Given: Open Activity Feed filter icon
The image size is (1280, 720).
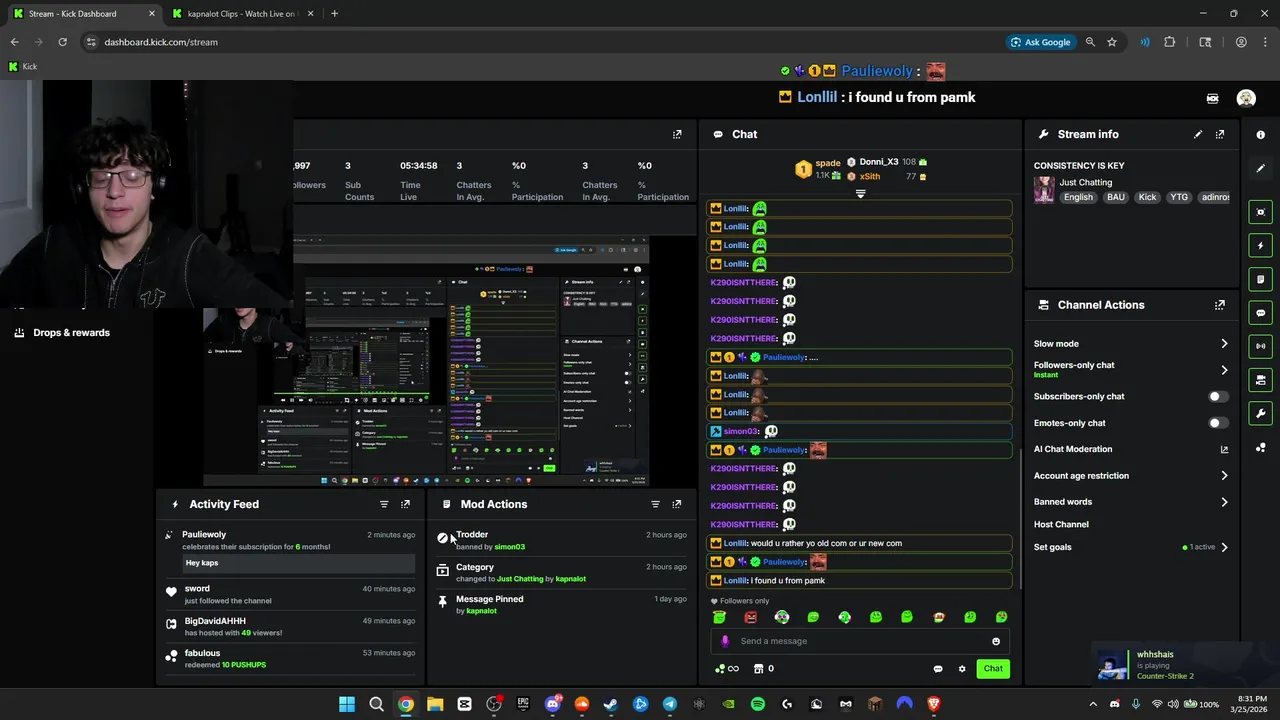Looking at the screenshot, I should click(x=384, y=504).
